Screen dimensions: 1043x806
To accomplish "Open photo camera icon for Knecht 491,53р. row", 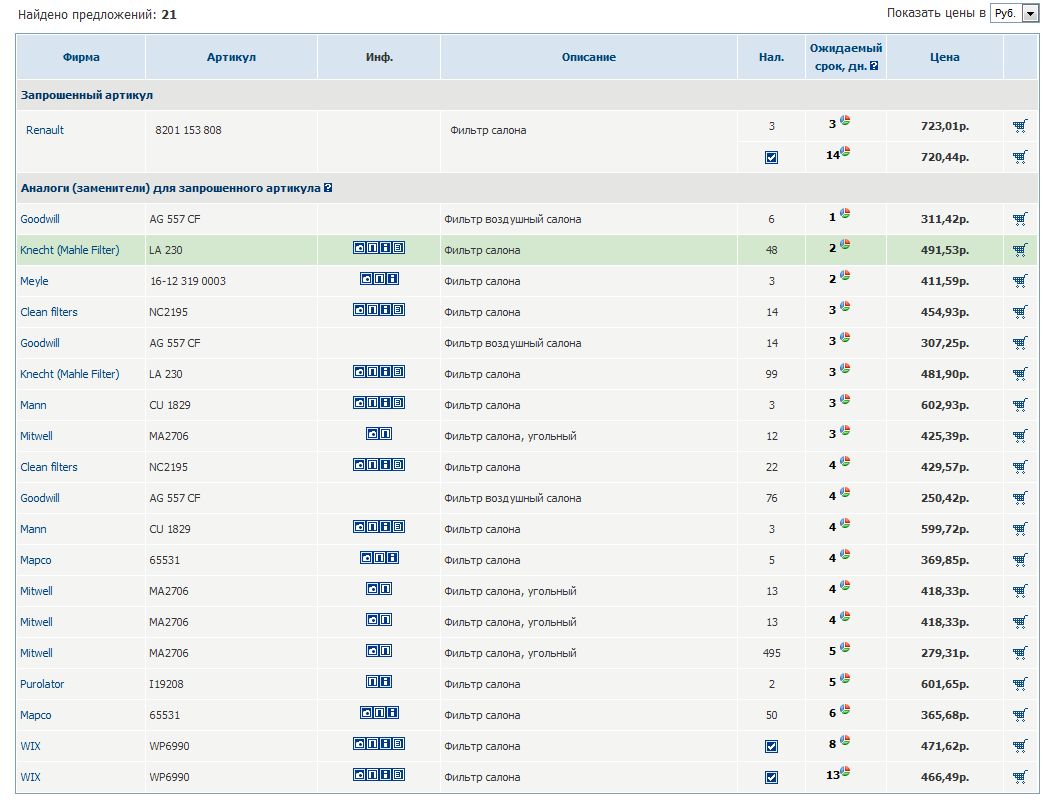I will (x=359, y=247).
